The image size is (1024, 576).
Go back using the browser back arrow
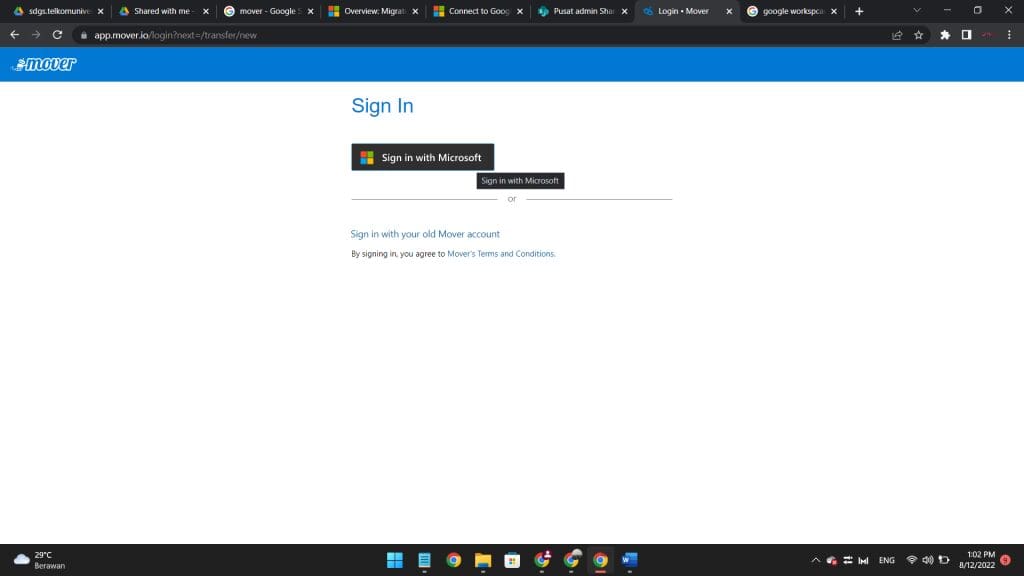pyautogui.click(x=14, y=35)
